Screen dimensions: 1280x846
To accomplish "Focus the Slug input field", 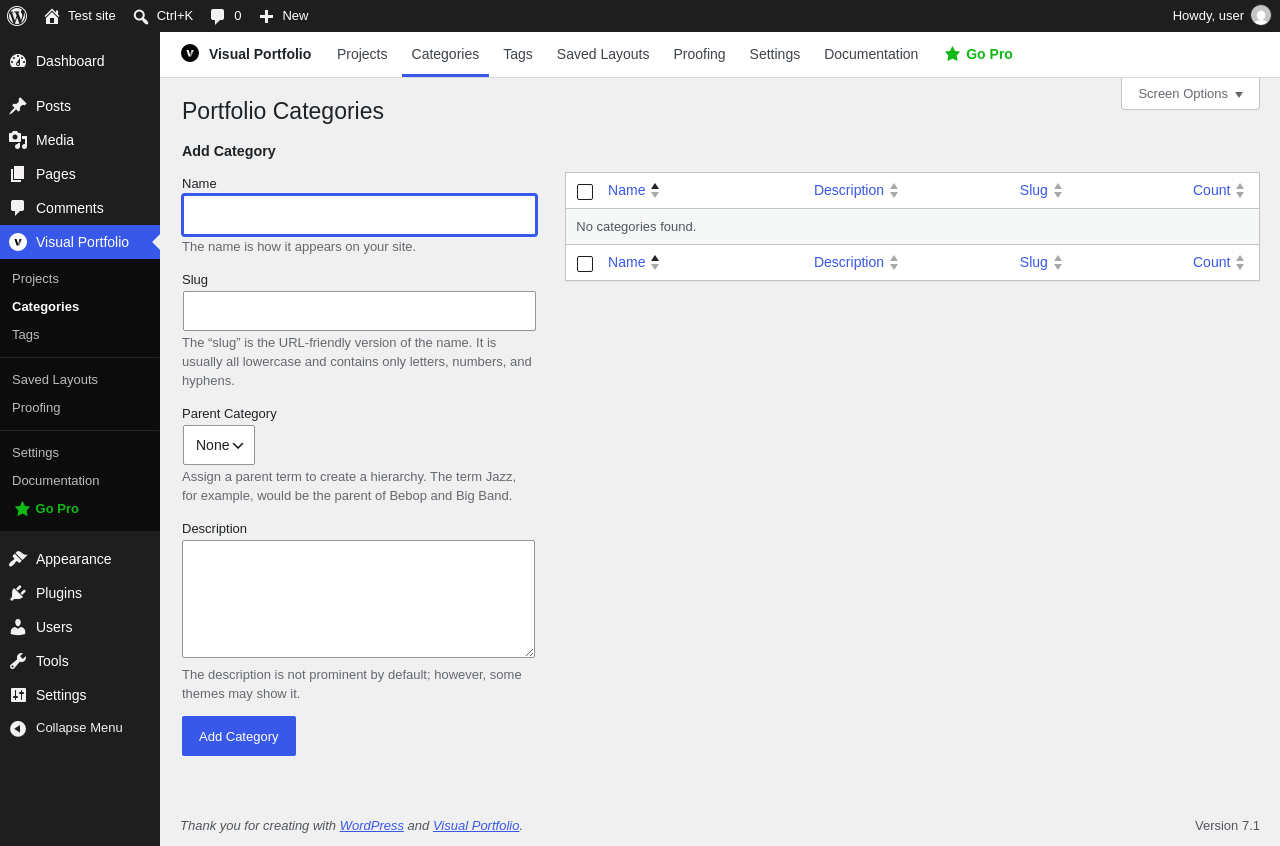I will click(359, 311).
